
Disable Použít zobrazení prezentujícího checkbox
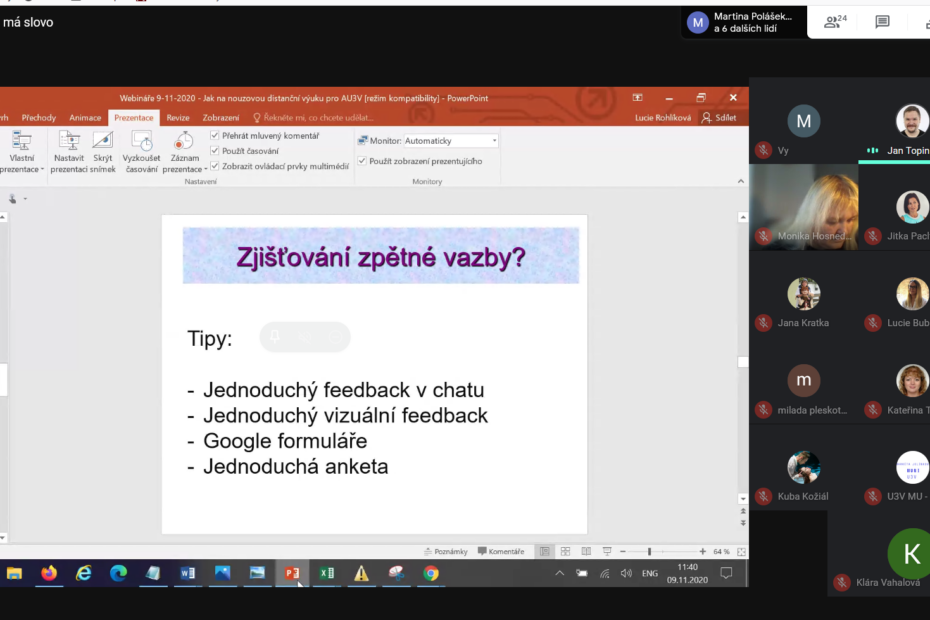[362, 161]
